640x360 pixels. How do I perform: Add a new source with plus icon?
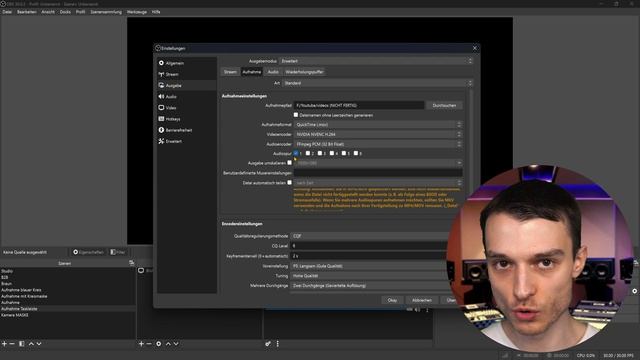[x=141, y=344]
